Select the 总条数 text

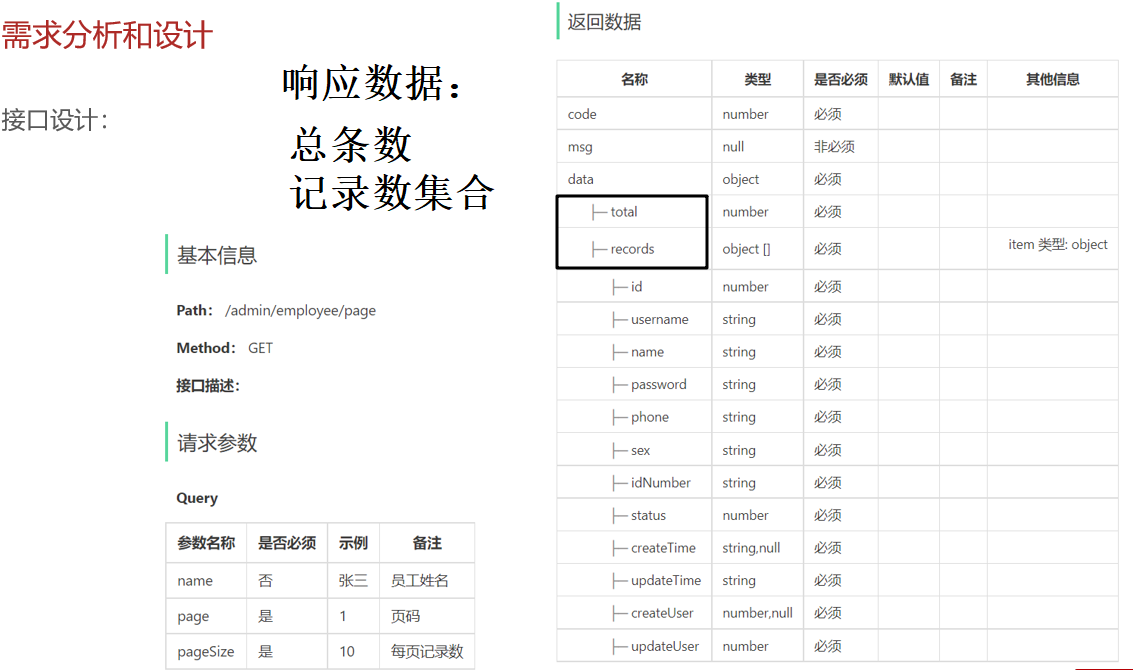351,145
